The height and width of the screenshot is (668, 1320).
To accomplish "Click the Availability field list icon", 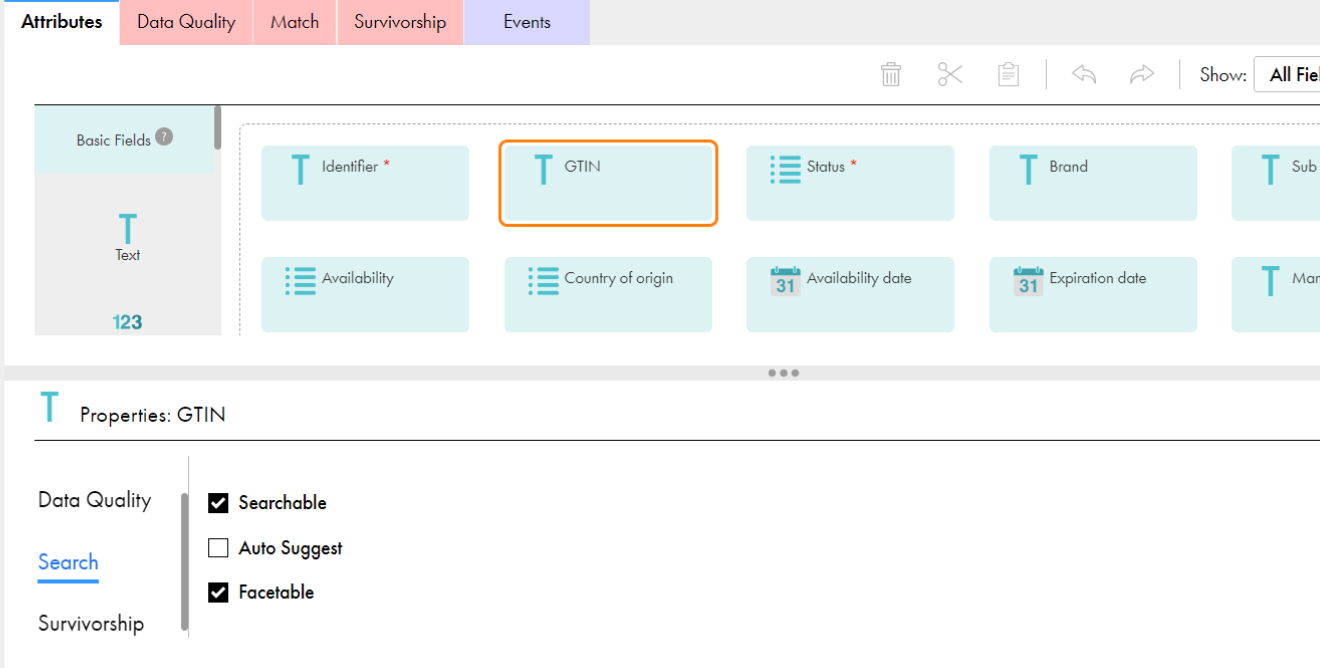I will 300,281.
